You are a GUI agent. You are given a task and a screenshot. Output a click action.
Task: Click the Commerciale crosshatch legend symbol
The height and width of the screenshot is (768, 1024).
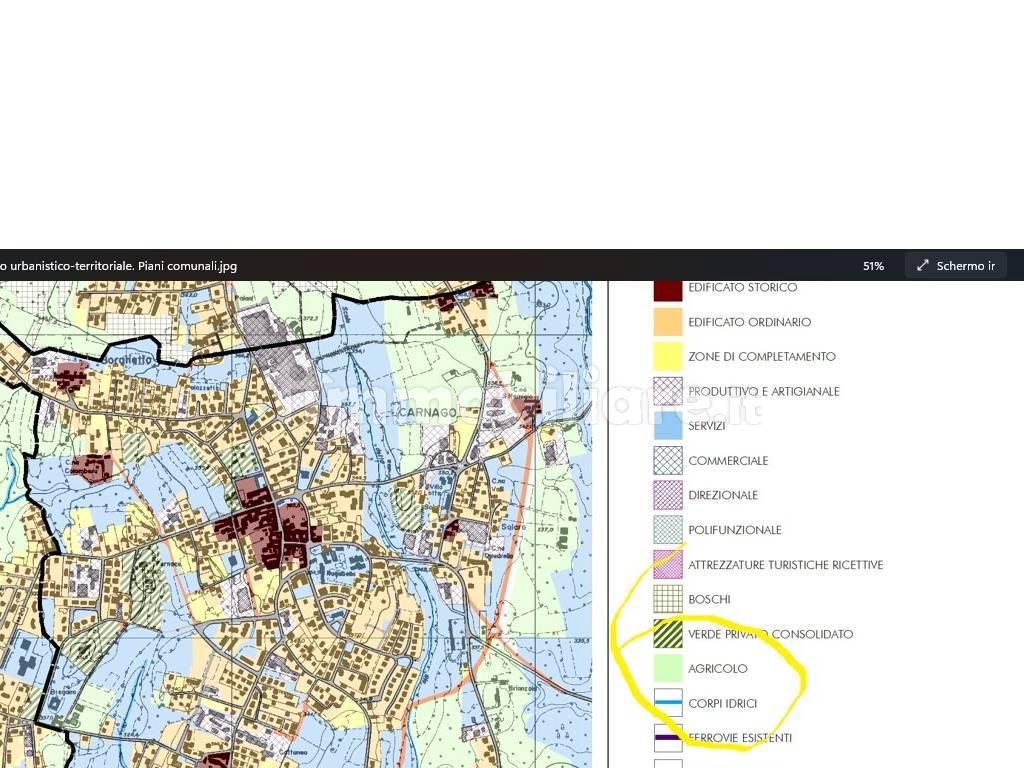click(x=667, y=460)
